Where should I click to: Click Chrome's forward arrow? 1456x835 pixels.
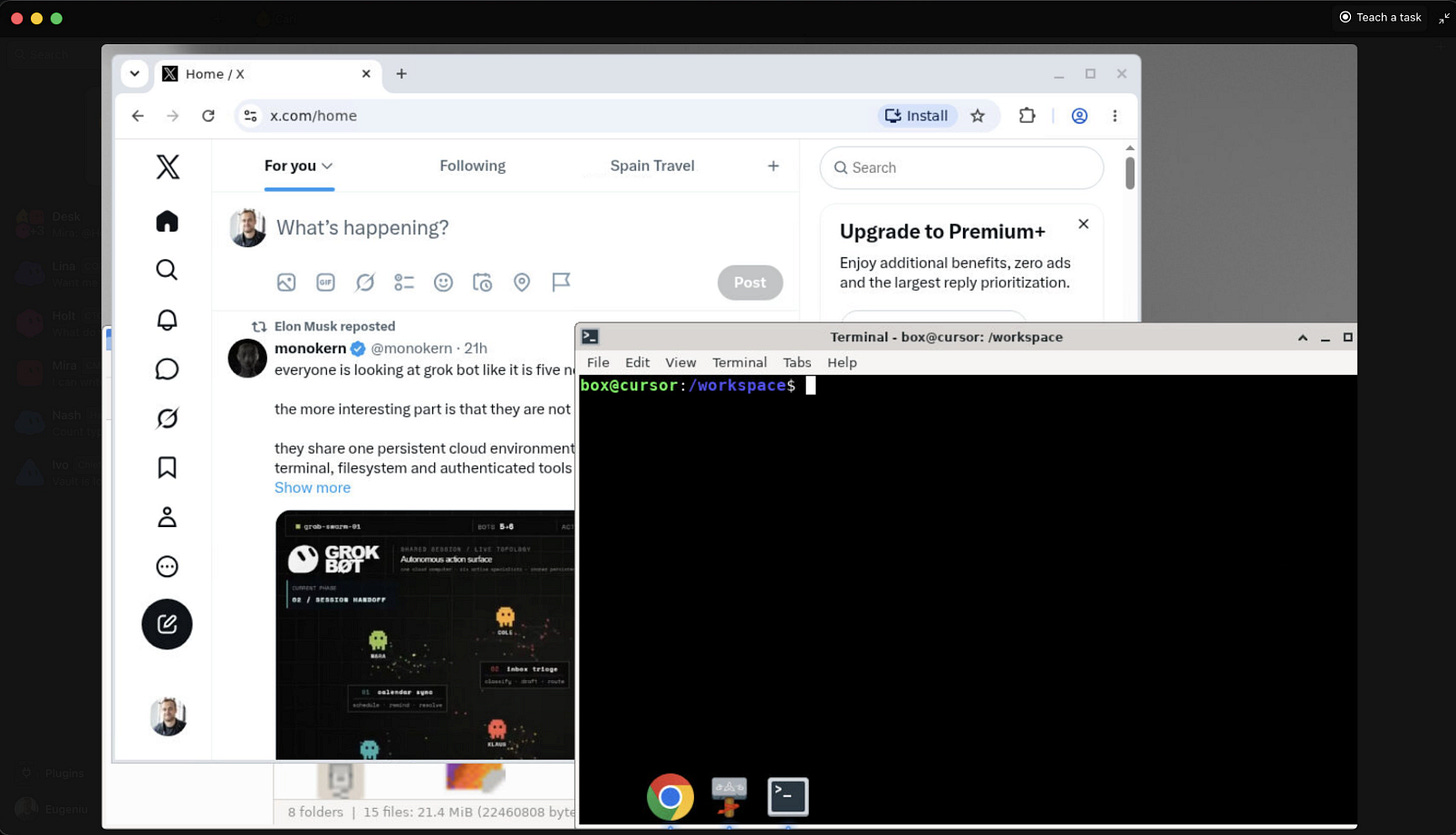pyautogui.click(x=173, y=116)
